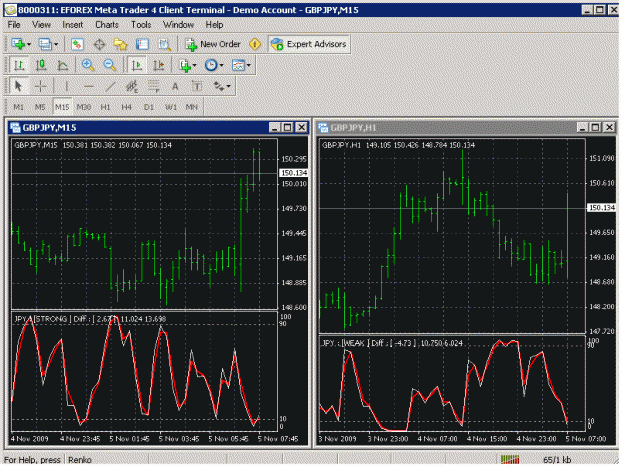Image resolution: width=625 pixels, height=470 pixels.
Task: Open the Terminal panel icon
Action: coord(142,44)
